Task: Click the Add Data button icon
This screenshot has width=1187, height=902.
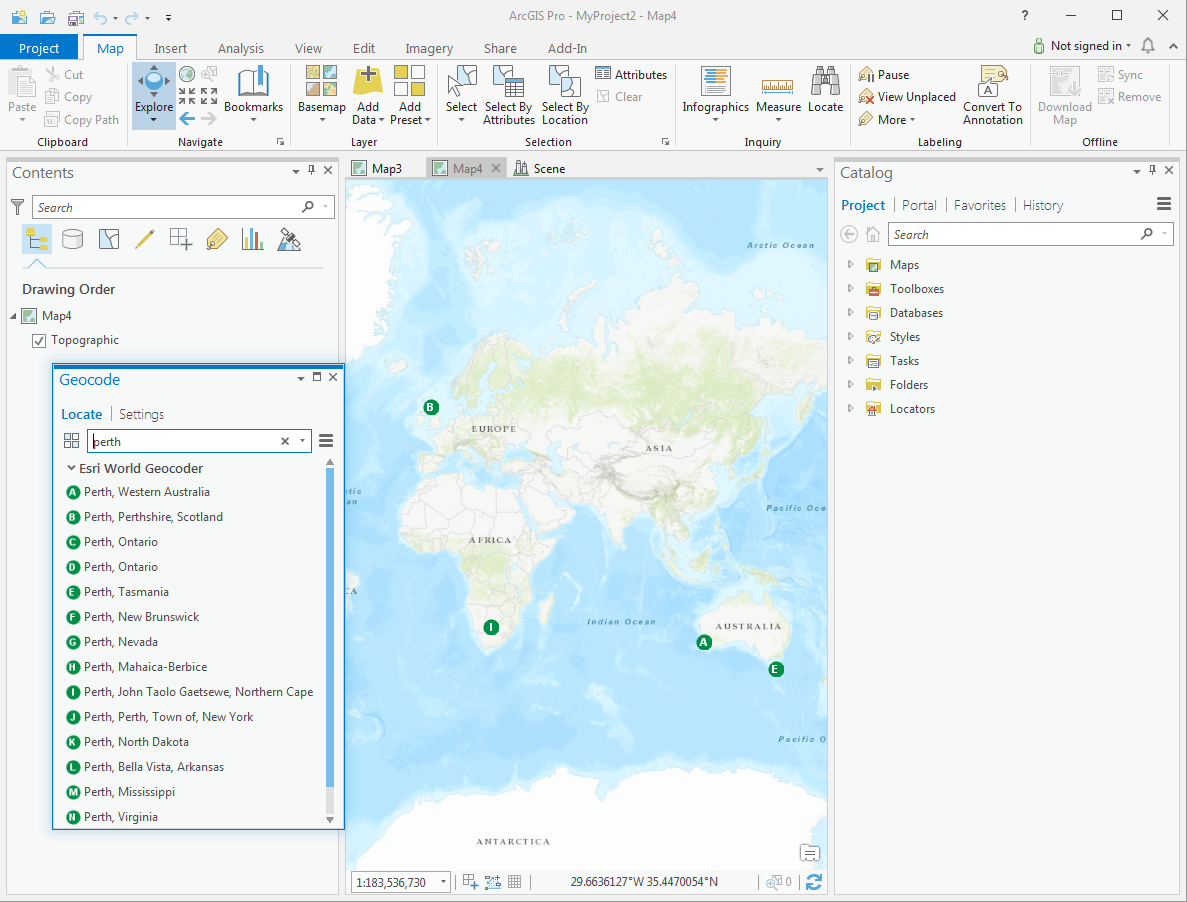Action: tap(368, 81)
